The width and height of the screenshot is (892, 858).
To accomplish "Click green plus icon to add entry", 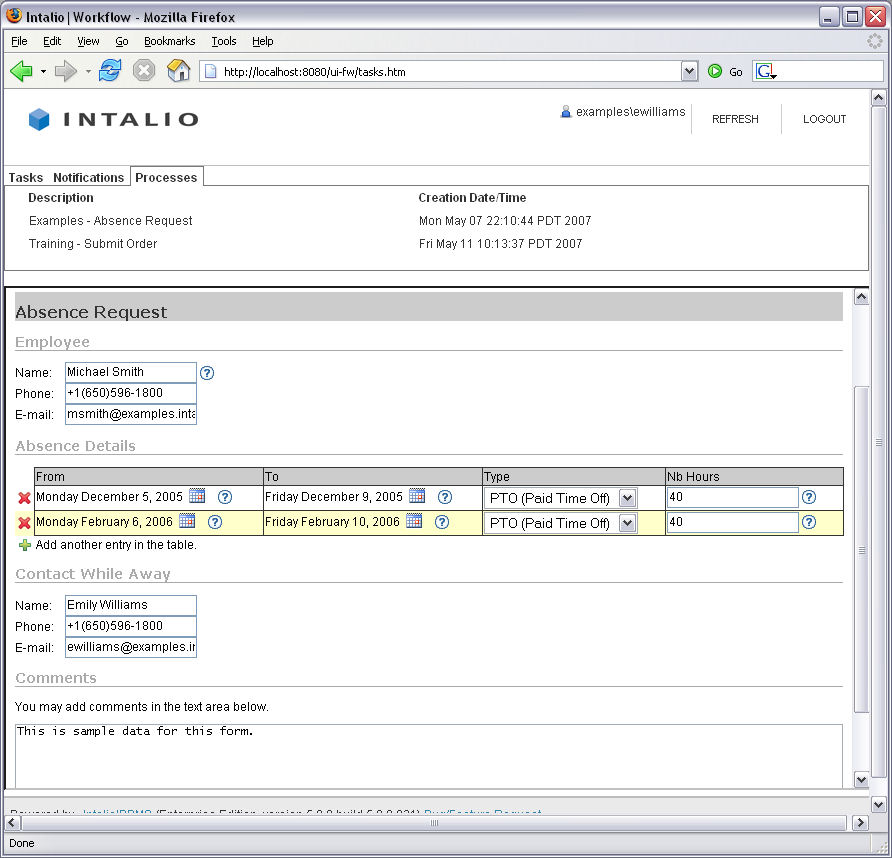I will (25, 545).
